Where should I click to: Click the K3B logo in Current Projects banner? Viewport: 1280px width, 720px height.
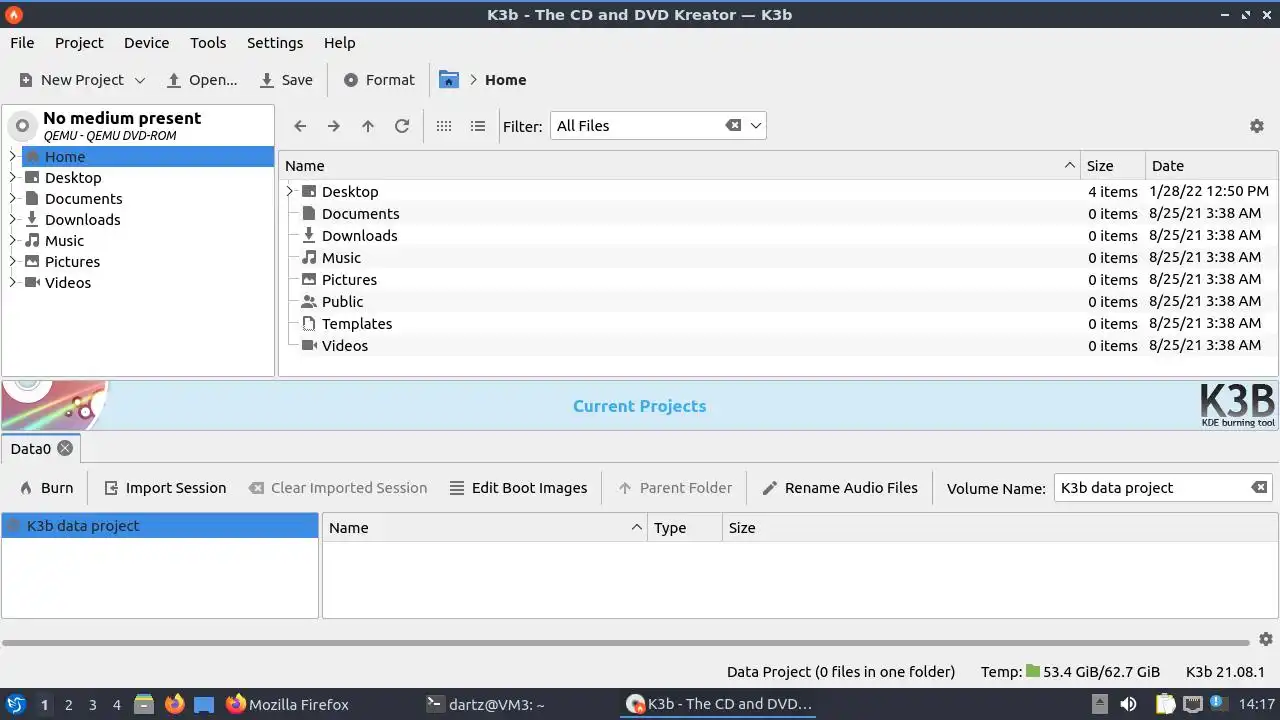1238,405
